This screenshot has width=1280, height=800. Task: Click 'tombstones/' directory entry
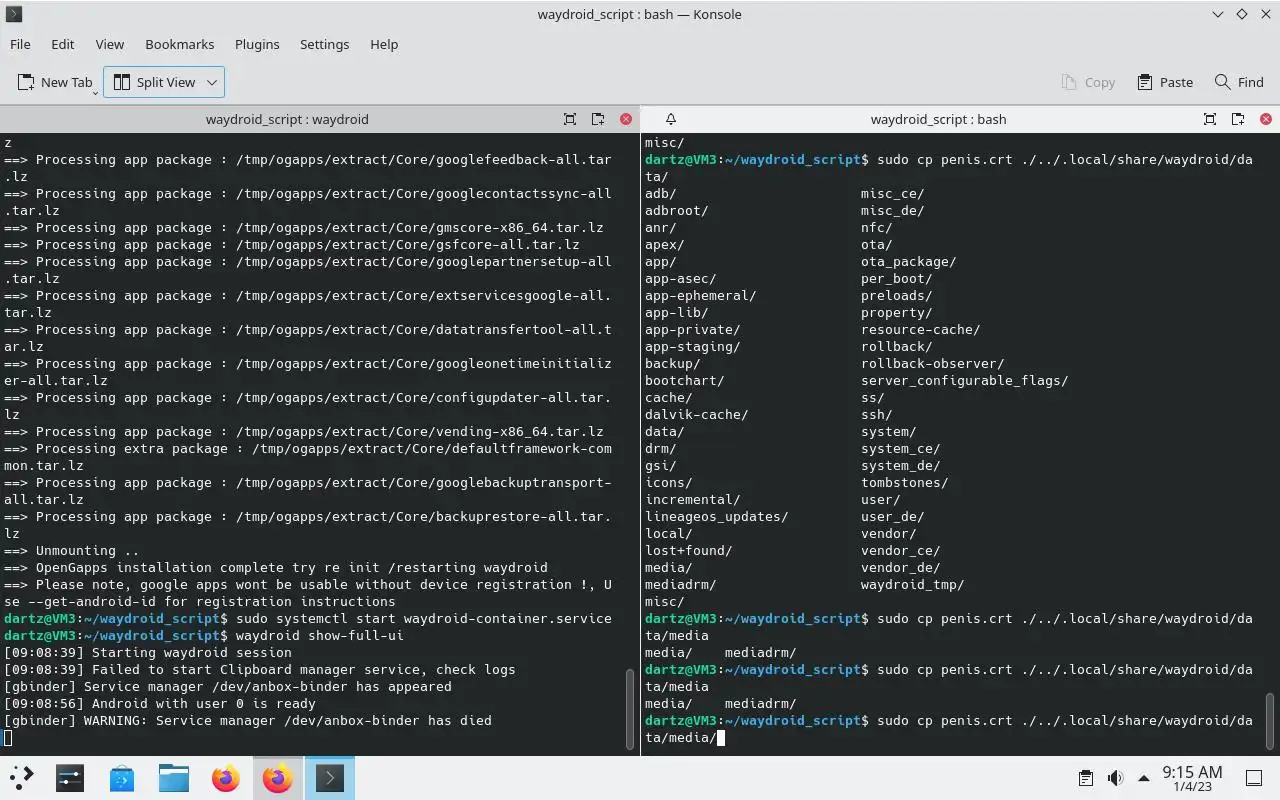pyautogui.click(x=904, y=482)
